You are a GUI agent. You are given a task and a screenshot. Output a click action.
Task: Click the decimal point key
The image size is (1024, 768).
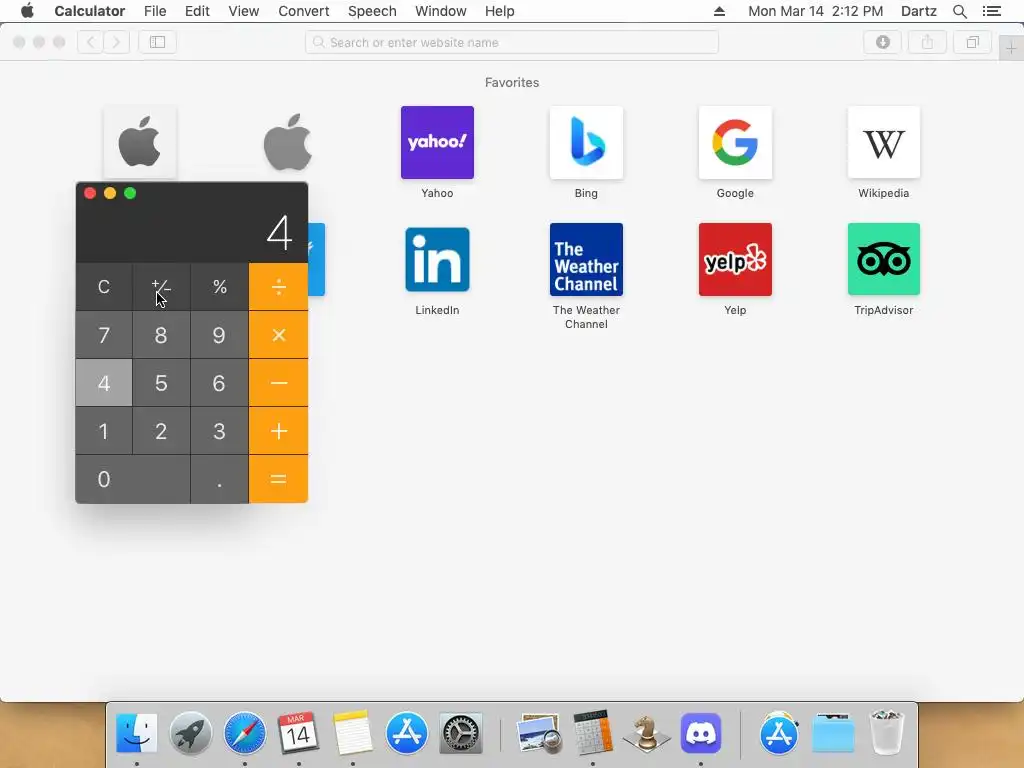click(219, 479)
